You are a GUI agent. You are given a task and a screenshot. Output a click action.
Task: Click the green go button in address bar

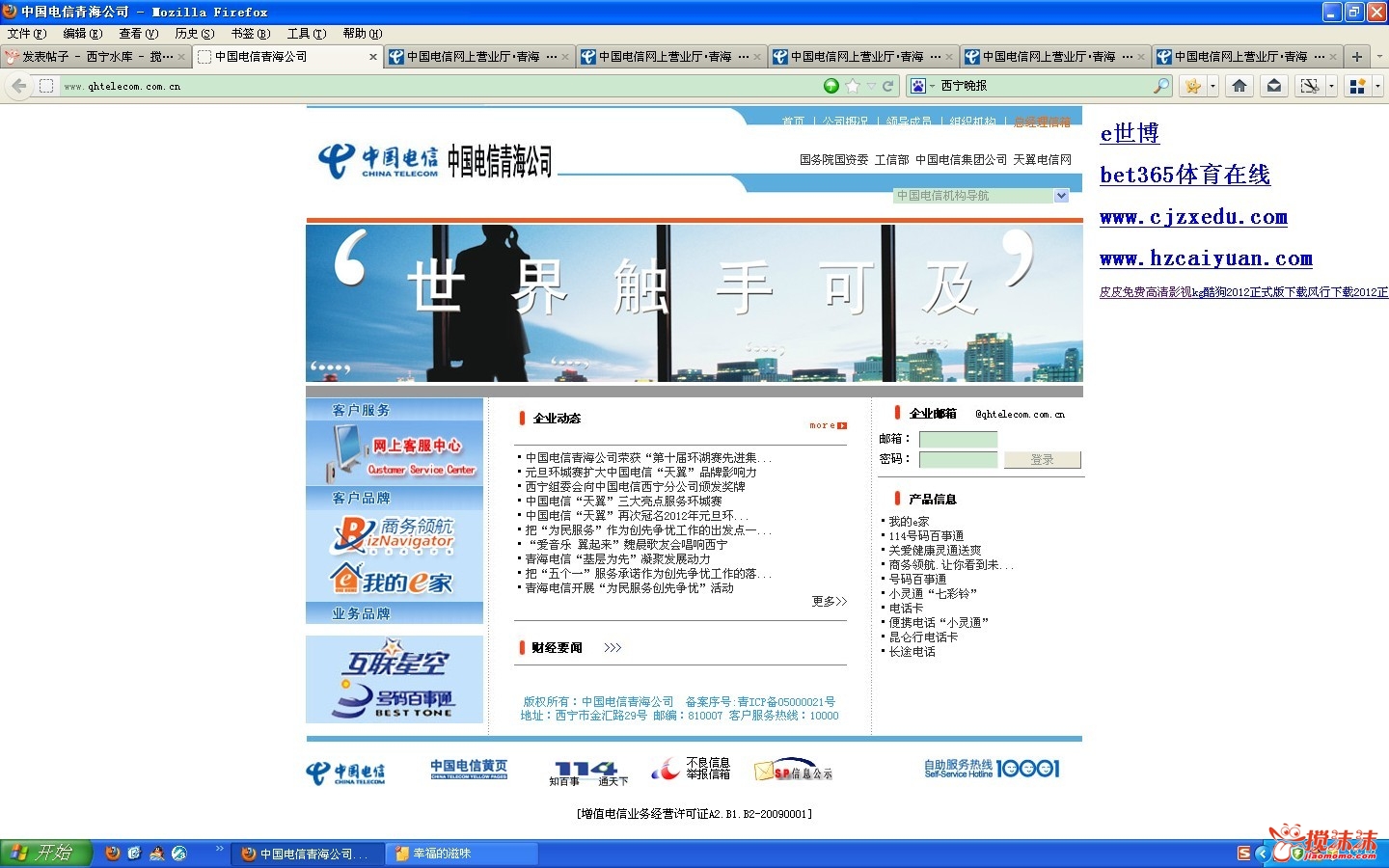pos(831,86)
